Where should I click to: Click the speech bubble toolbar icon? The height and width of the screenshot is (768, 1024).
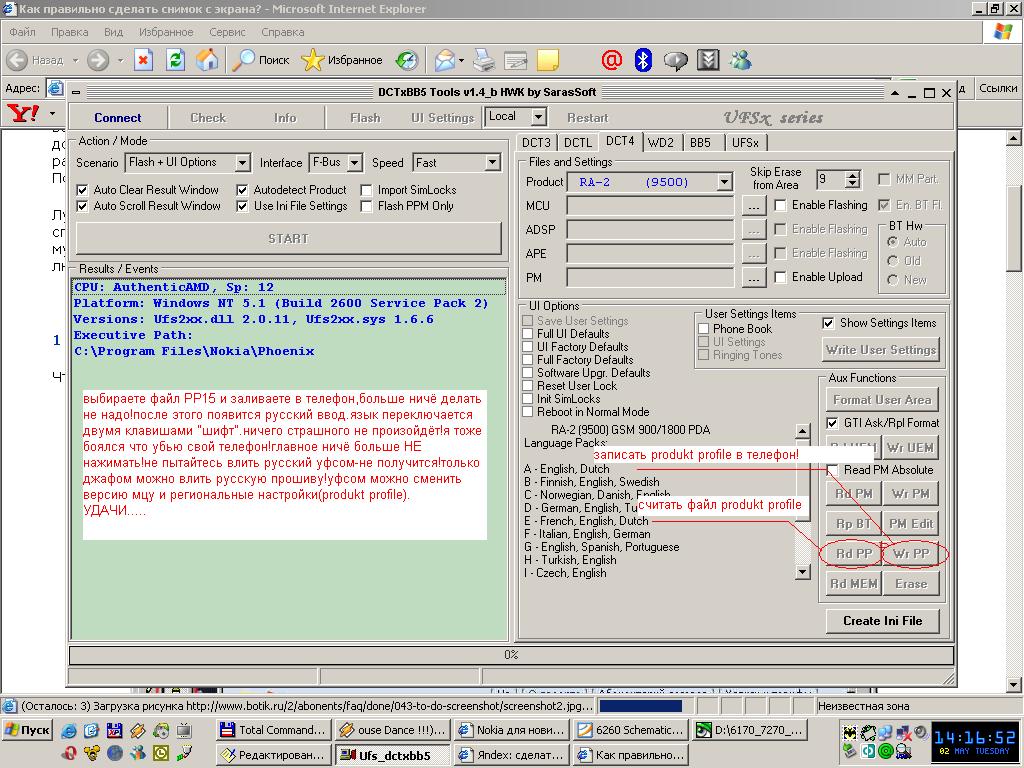point(676,60)
